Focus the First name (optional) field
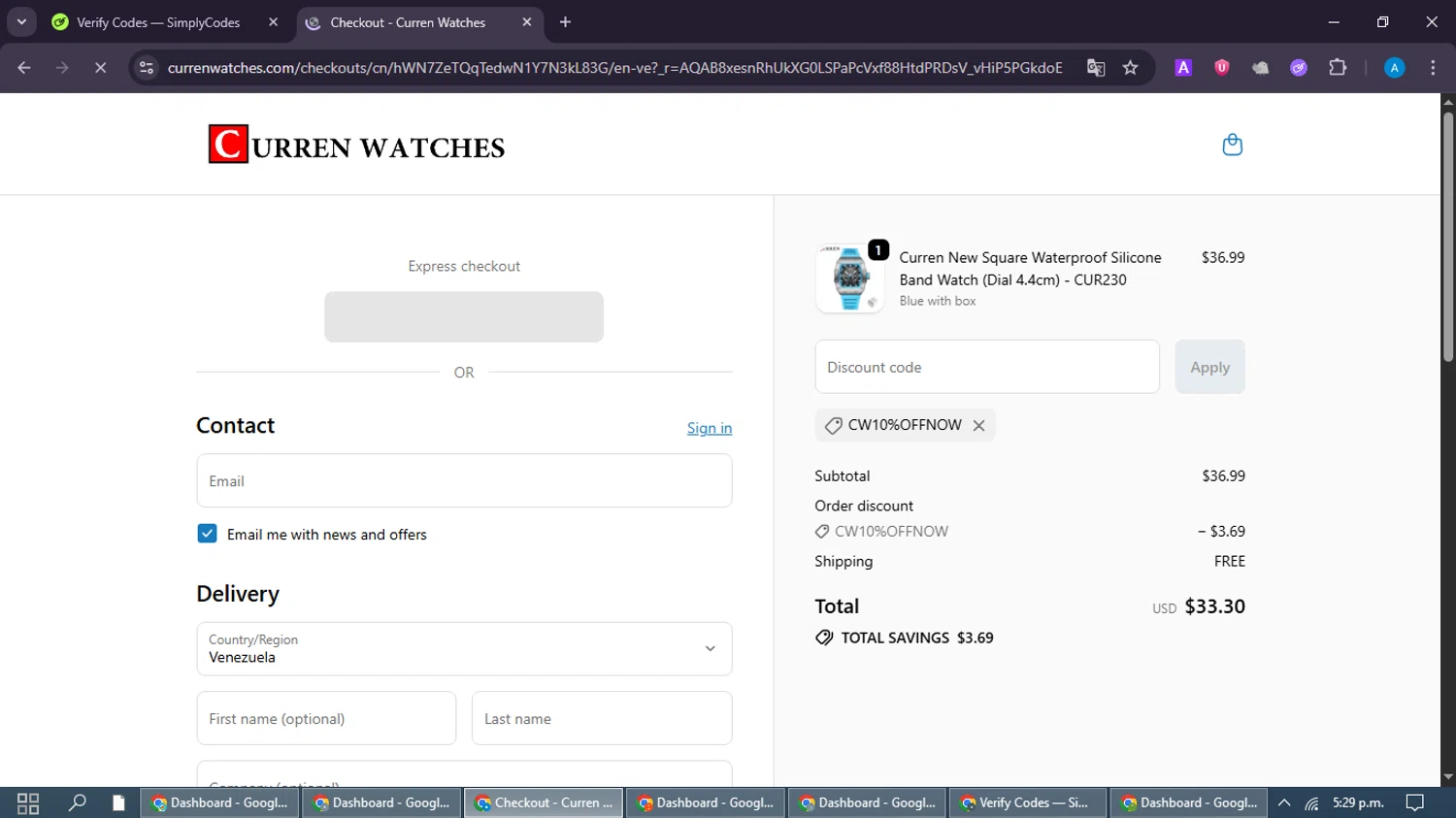Image resolution: width=1456 pixels, height=818 pixels. pyautogui.click(x=326, y=718)
